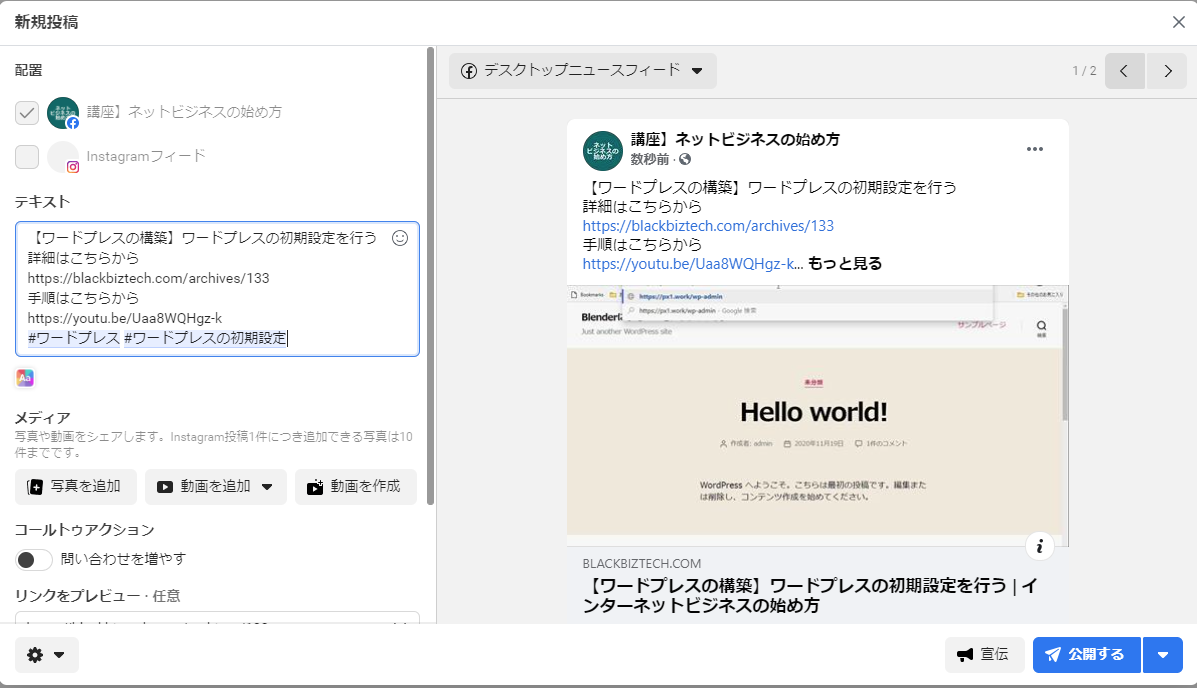This screenshot has height=688, width=1197.
Task: Uncheck the Facebook page placement checkbox
Action: (27, 113)
